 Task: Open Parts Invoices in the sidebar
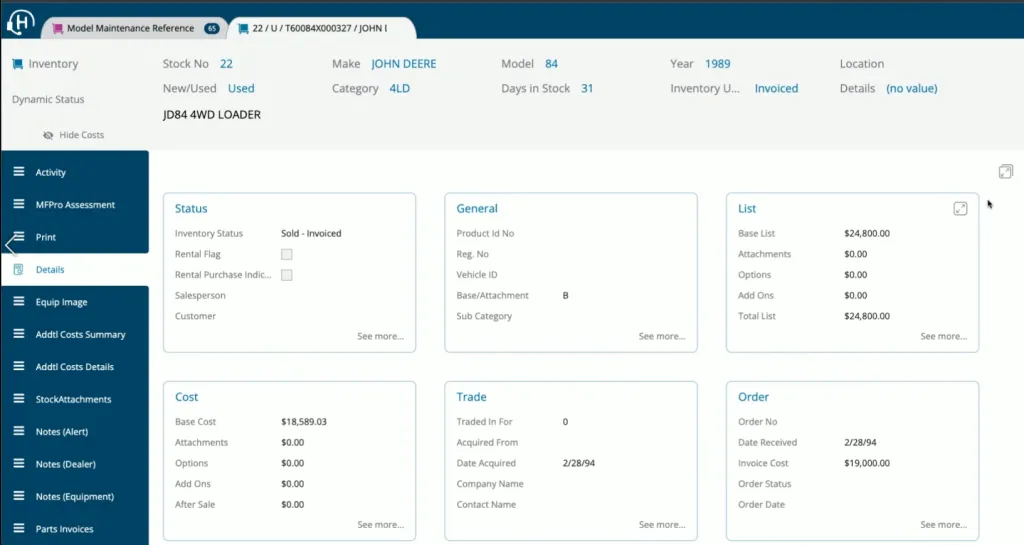click(74, 529)
